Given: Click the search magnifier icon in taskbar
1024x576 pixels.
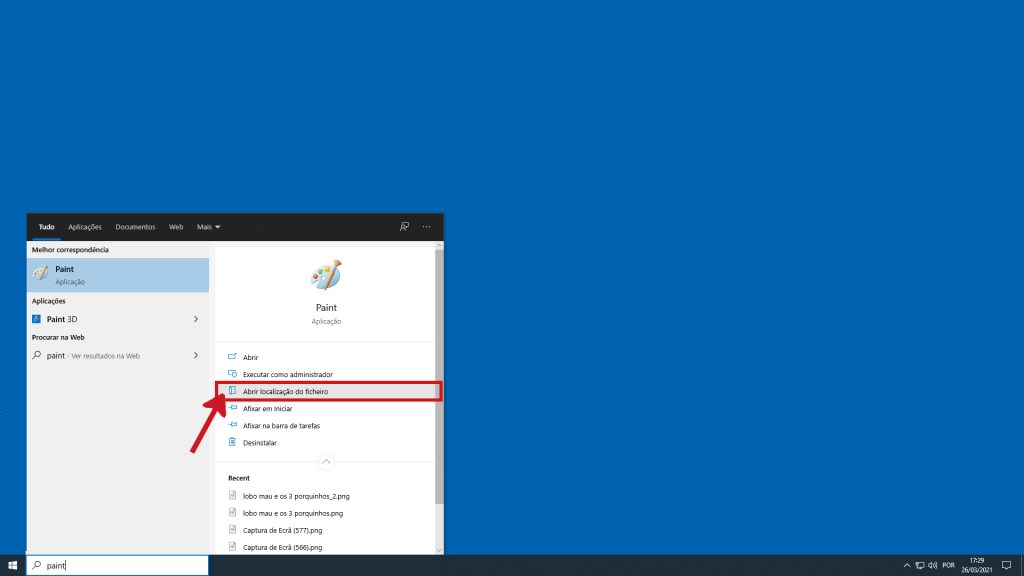Looking at the screenshot, I should 37,566.
